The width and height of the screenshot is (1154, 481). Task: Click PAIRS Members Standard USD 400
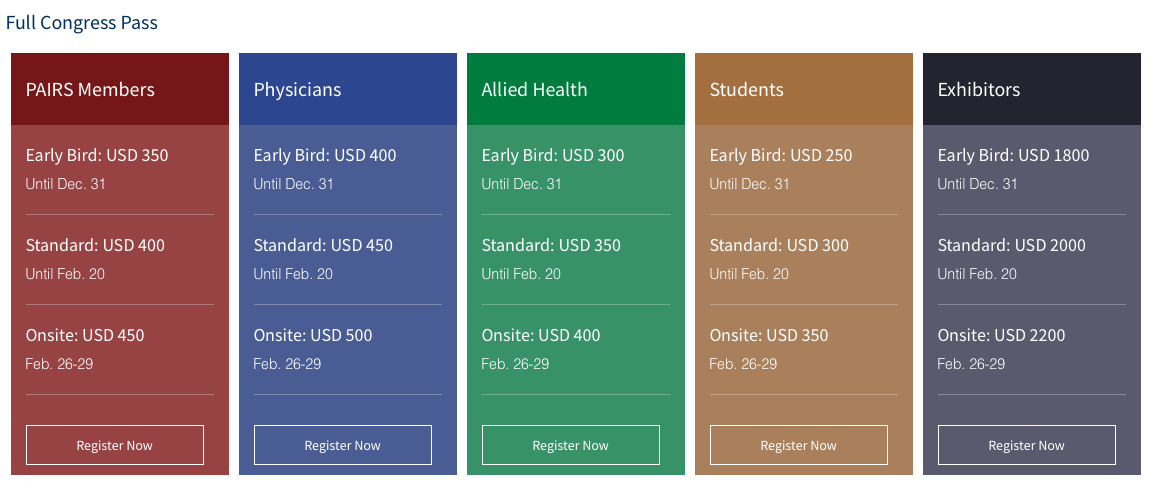(x=95, y=245)
